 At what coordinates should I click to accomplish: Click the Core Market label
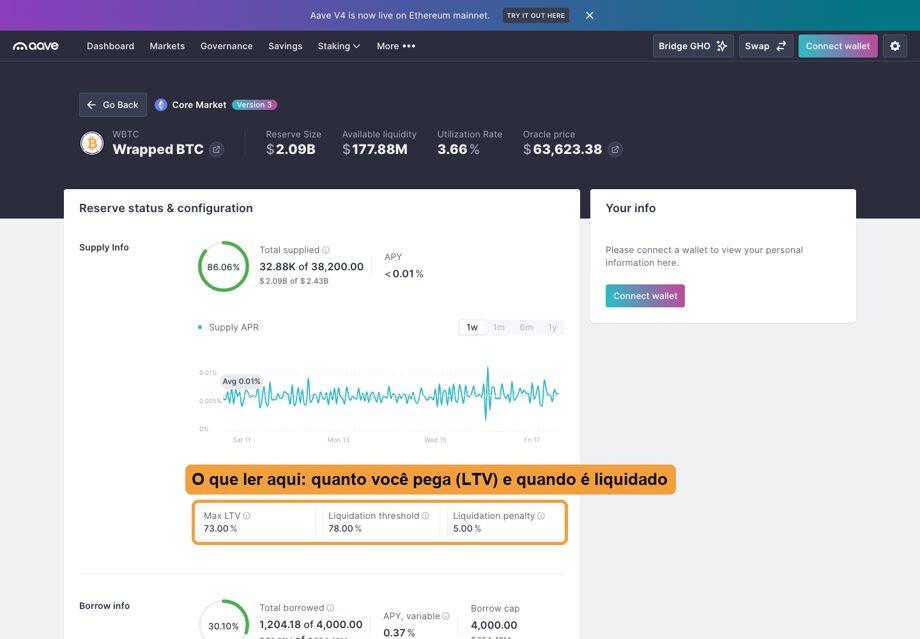coord(199,104)
